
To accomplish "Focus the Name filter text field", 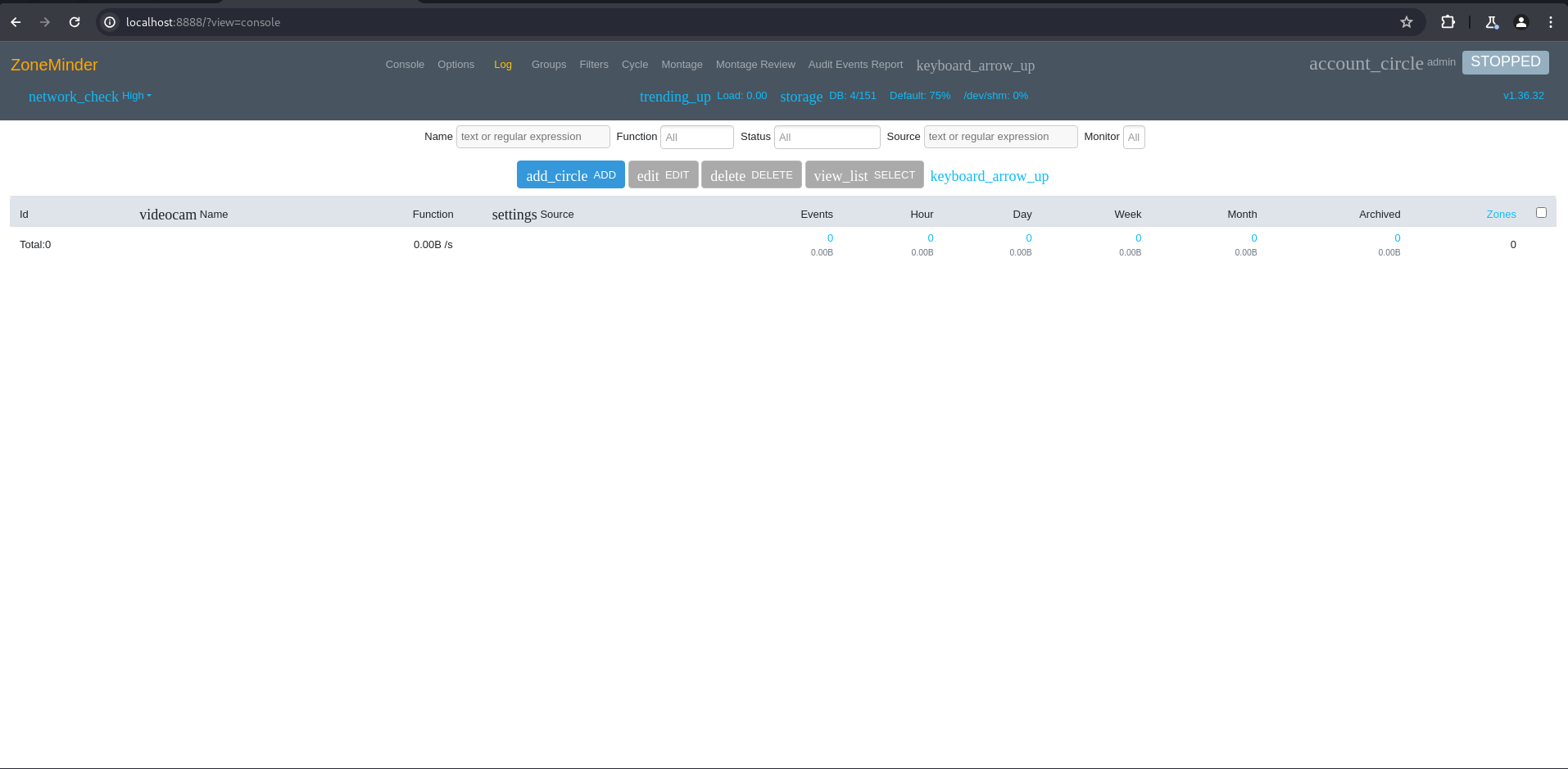I will tap(532, 137).
